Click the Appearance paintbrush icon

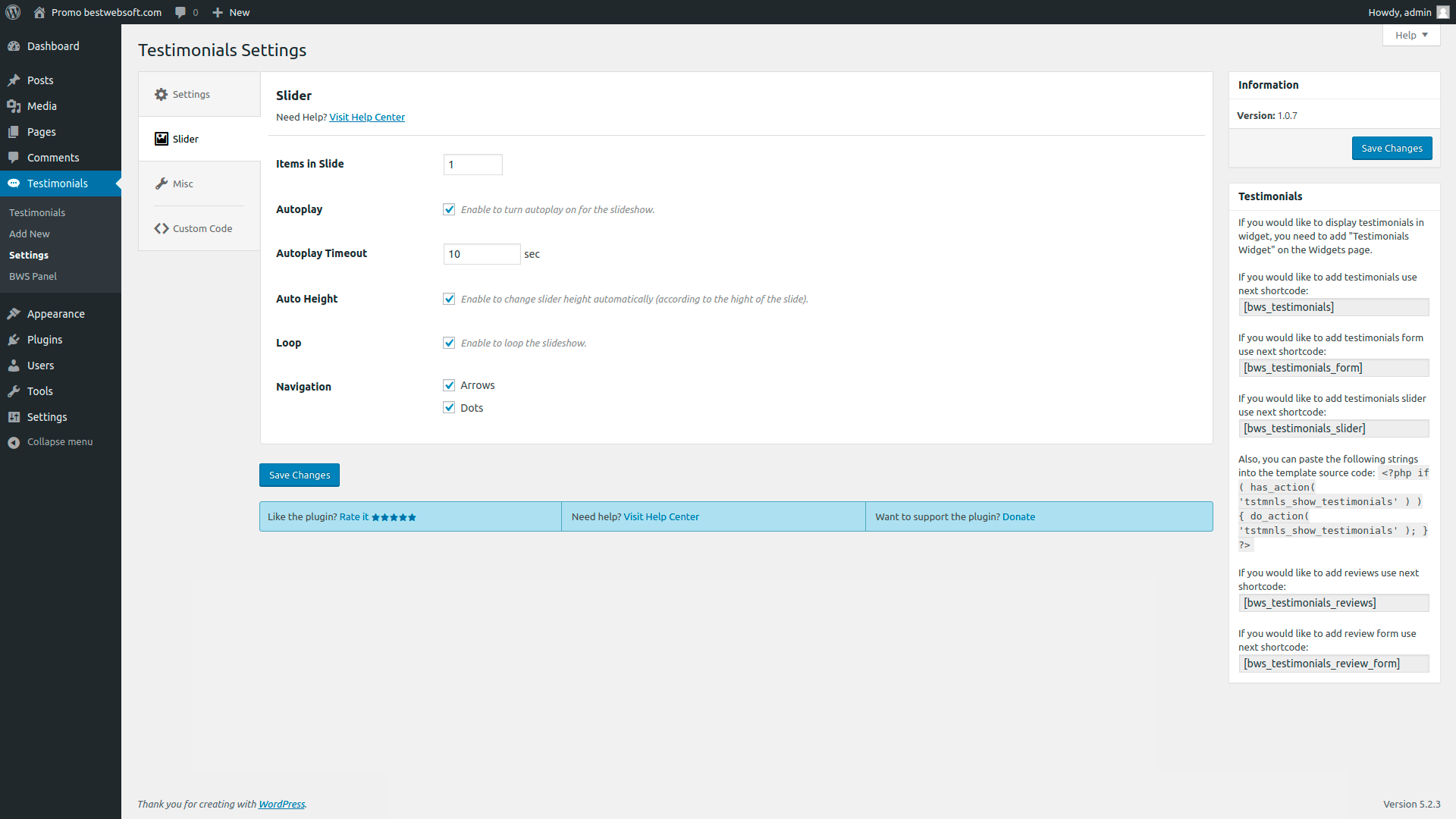[14, 314]
